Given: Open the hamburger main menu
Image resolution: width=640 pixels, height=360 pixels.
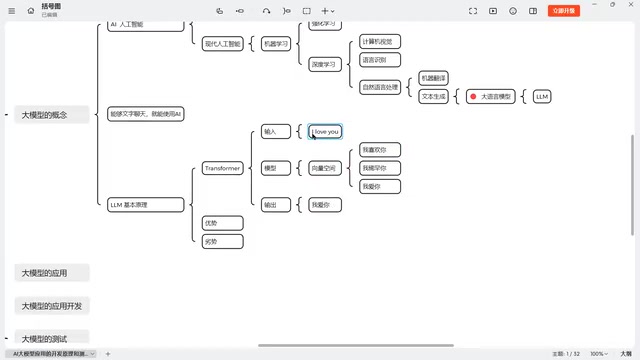Looking at the screenshot, I should pos(11,11).
